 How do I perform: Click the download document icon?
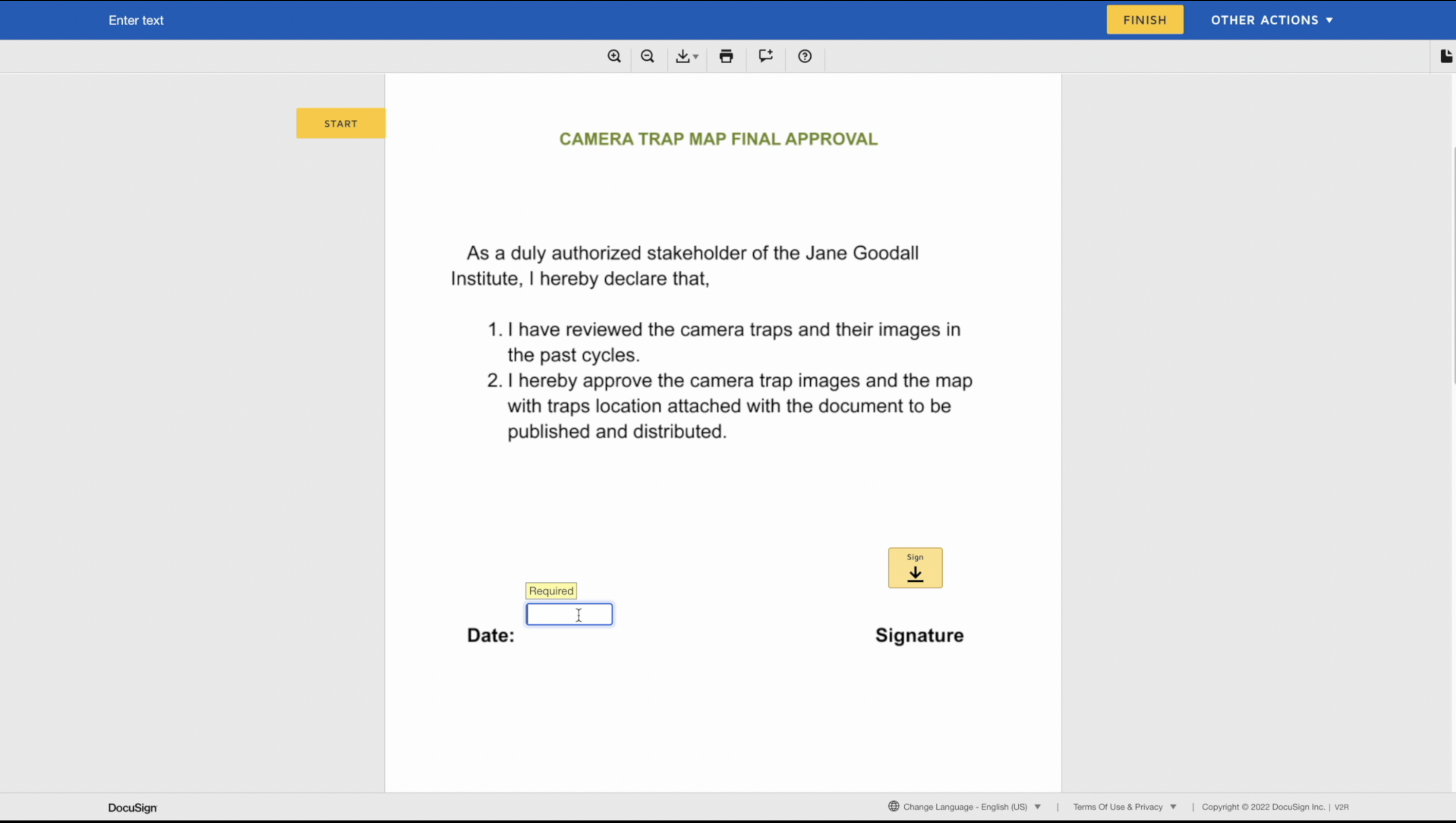[x=682, y=56]
